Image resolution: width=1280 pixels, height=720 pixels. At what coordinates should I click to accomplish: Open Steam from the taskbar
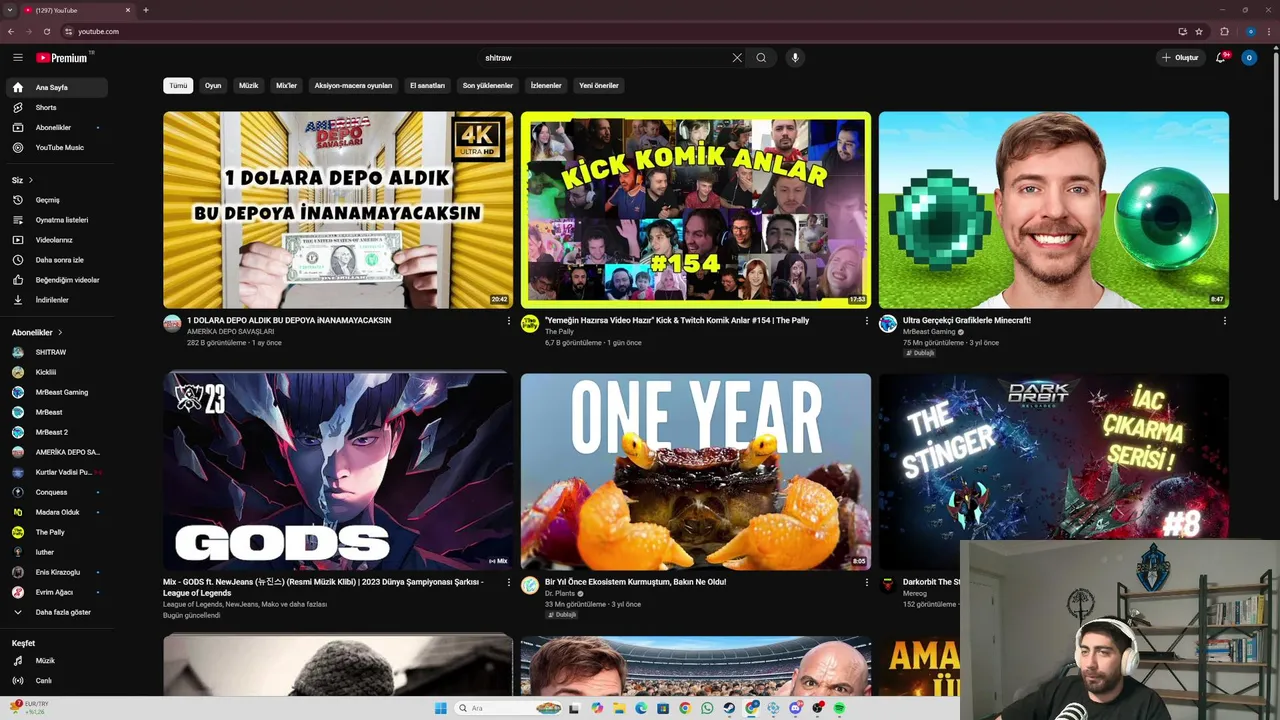[x=729, y=708]
